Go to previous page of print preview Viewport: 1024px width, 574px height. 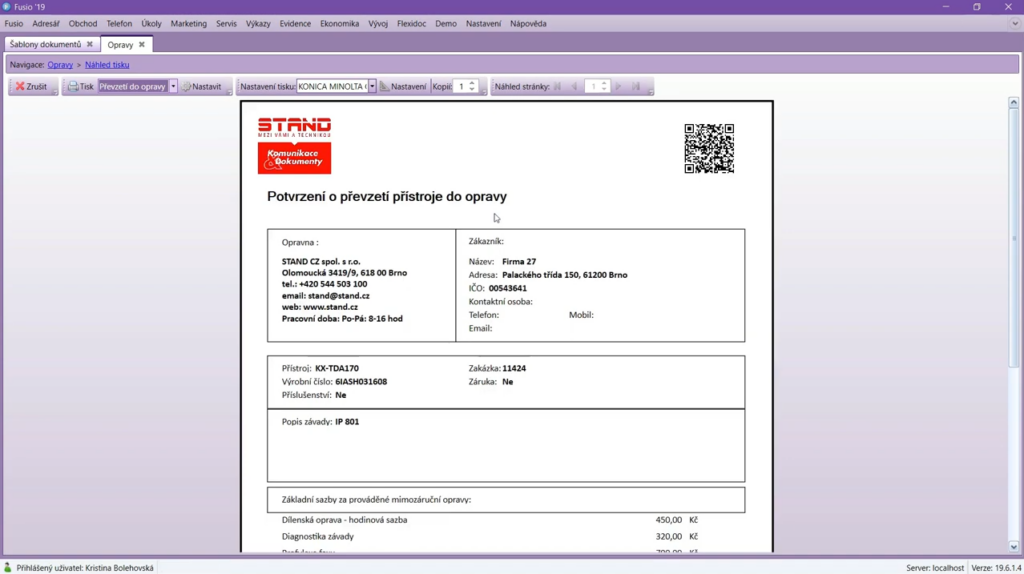click(x=574, y=87)
